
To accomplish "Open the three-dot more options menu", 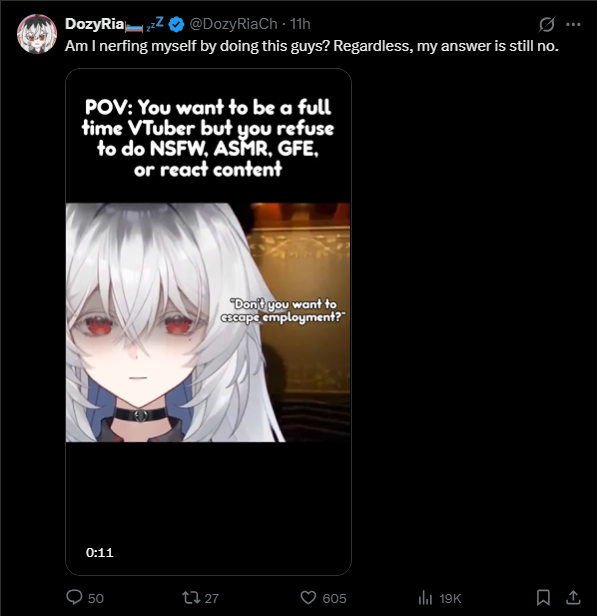I will (x=573, y=24).
